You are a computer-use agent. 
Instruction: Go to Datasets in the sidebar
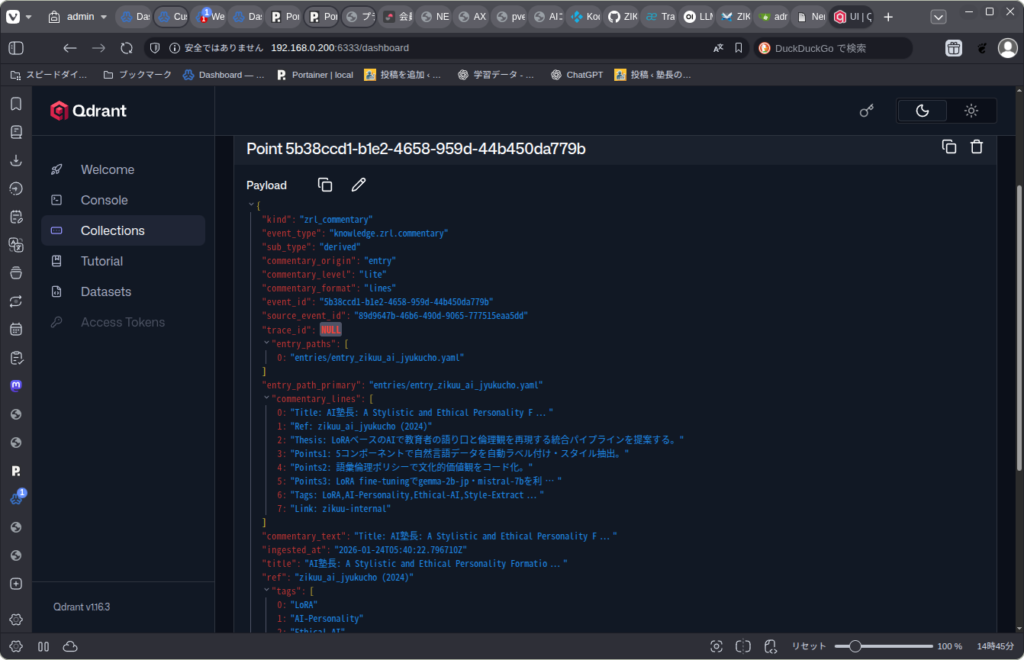pos(106,292)
